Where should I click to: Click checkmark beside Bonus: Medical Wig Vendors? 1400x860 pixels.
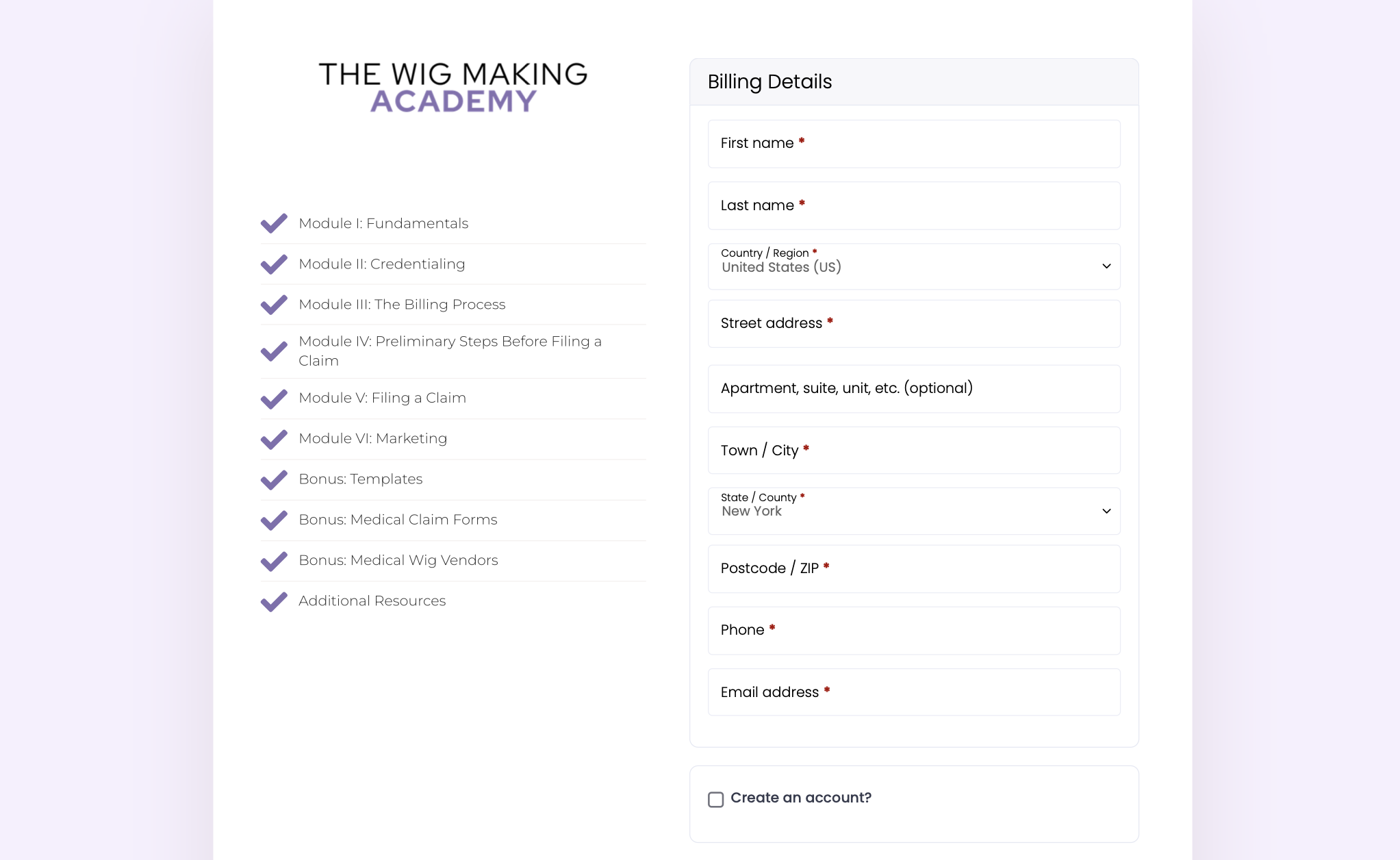pos(274,561)
